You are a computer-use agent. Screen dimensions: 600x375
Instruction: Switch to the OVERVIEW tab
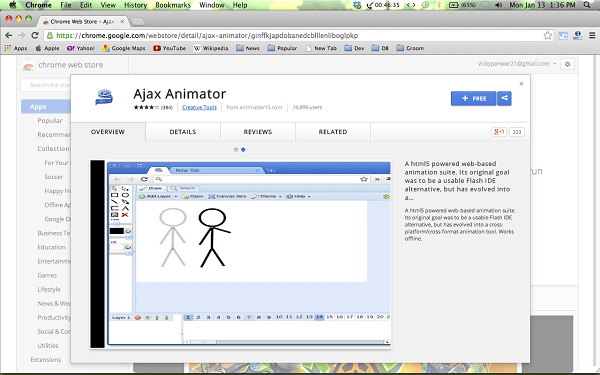108,132
